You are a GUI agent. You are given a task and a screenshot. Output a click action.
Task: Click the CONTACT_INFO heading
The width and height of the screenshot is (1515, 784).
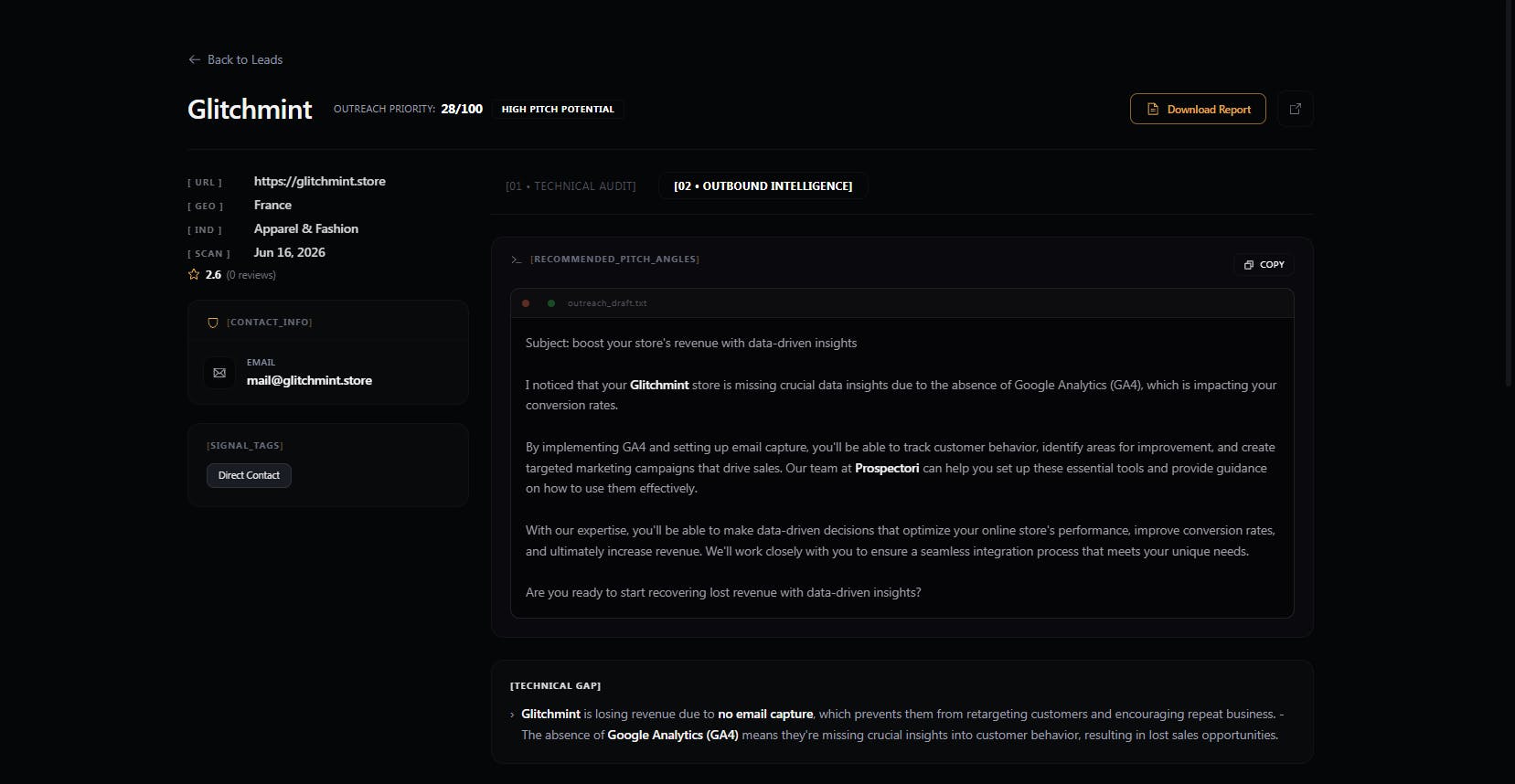tap(270, 323)
